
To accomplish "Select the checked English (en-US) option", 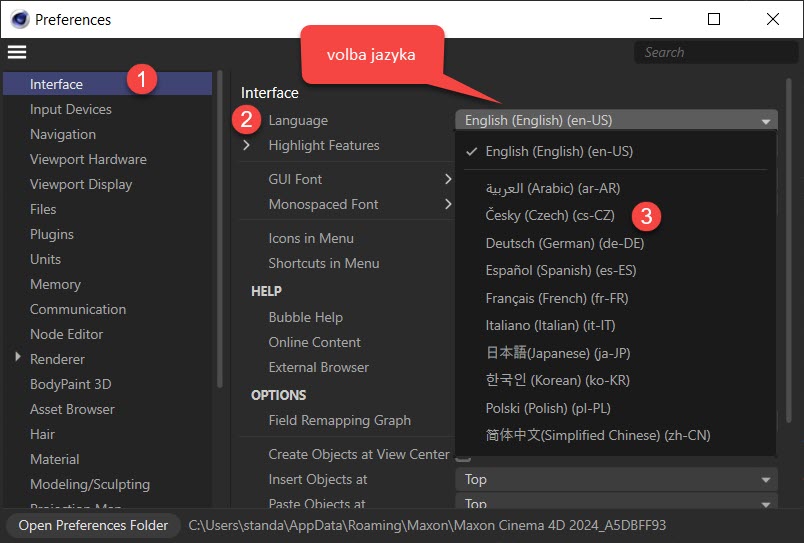I will (559, 152).
